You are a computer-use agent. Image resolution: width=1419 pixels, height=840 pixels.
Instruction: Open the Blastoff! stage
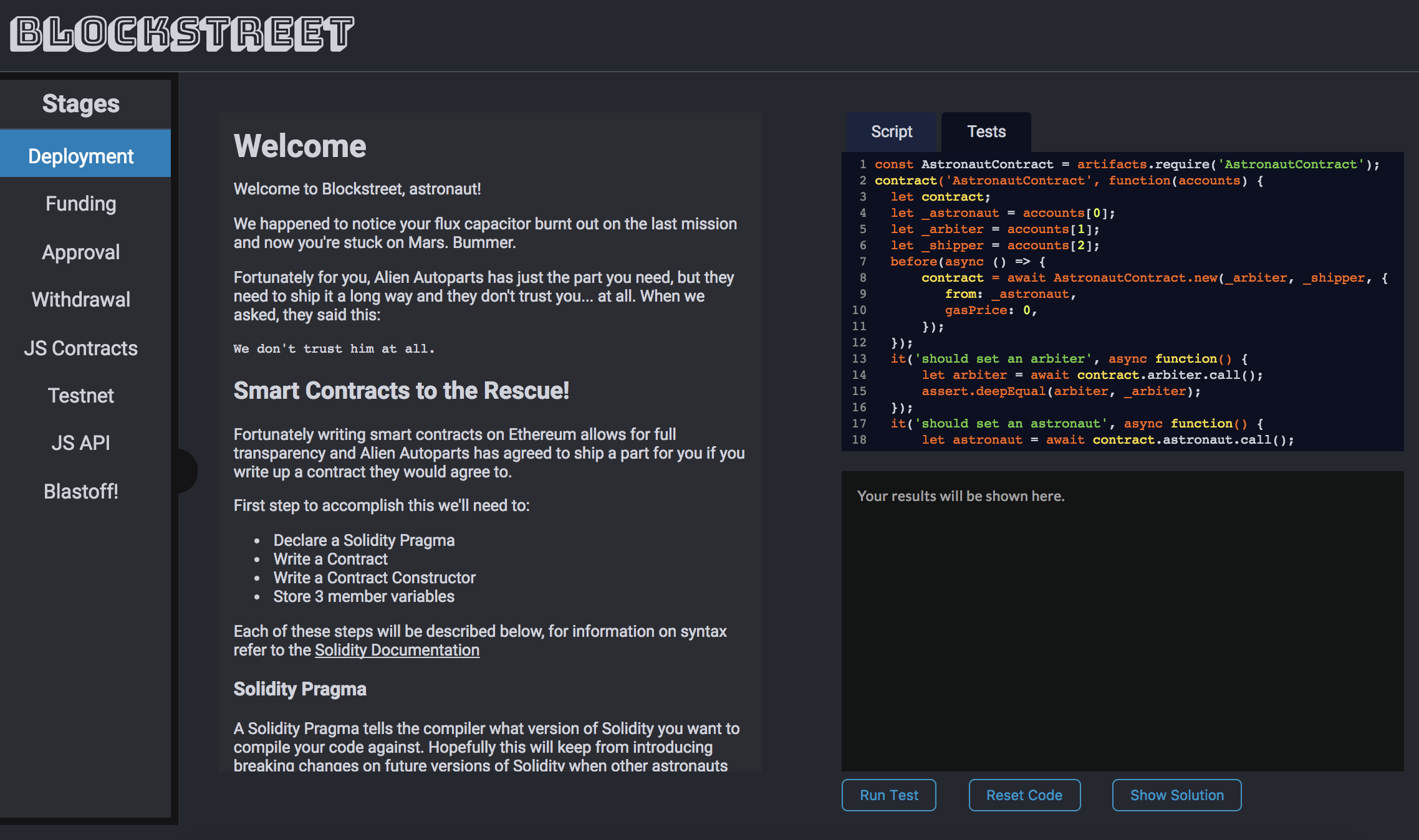coord(81,491)
